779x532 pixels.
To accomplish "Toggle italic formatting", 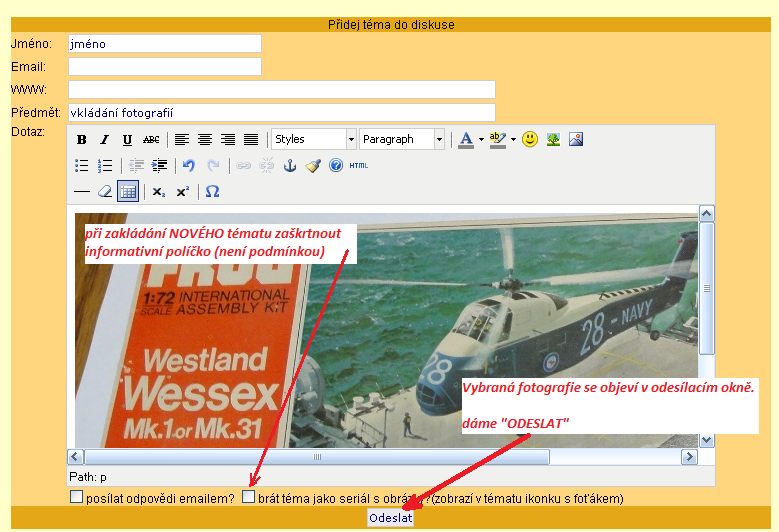I will (104, 140).
